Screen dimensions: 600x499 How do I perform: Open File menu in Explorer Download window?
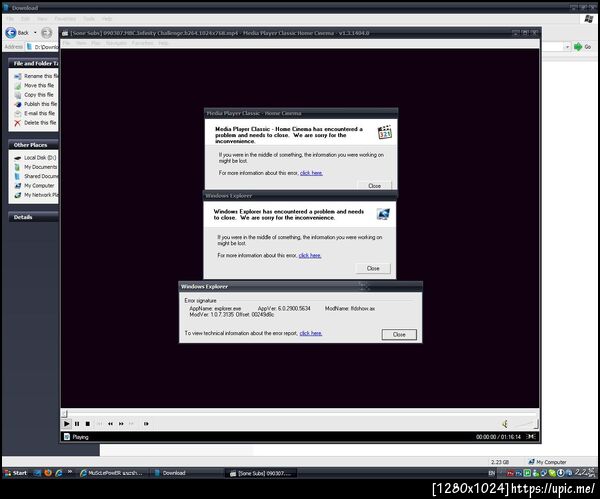[x=10, y=18]
